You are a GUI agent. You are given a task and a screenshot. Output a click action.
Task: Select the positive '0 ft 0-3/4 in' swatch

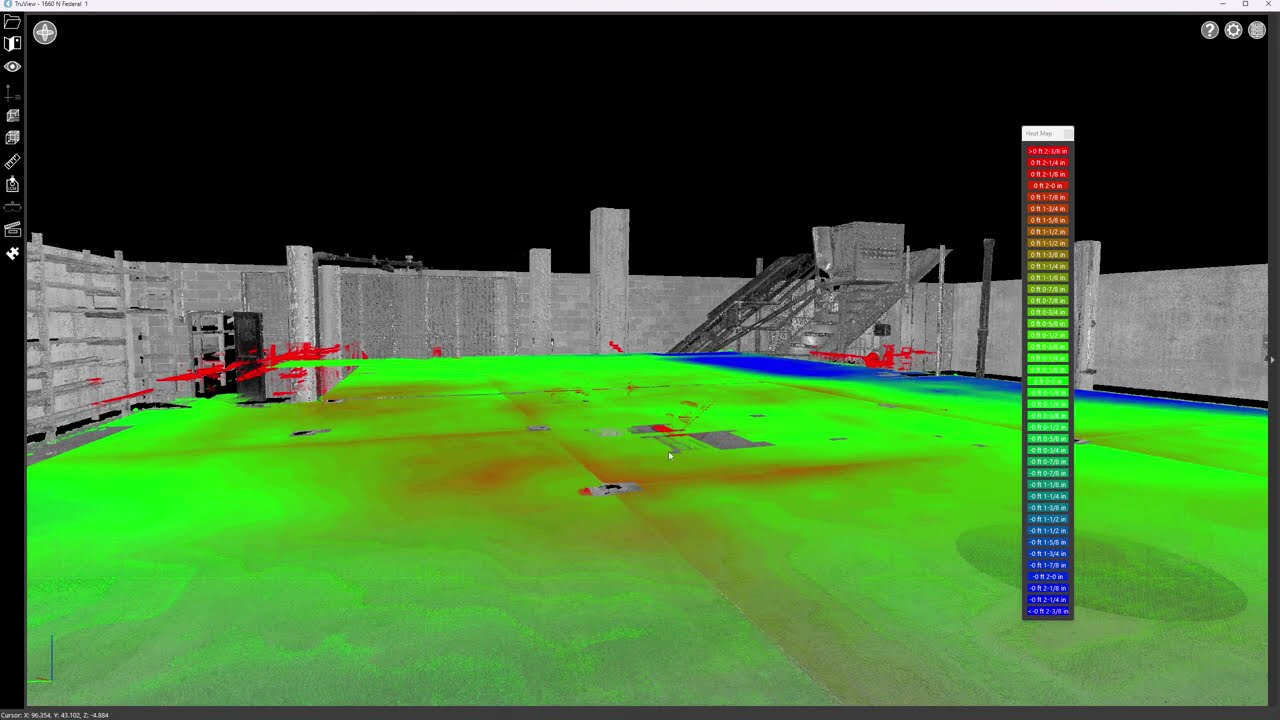point(1048,312)
